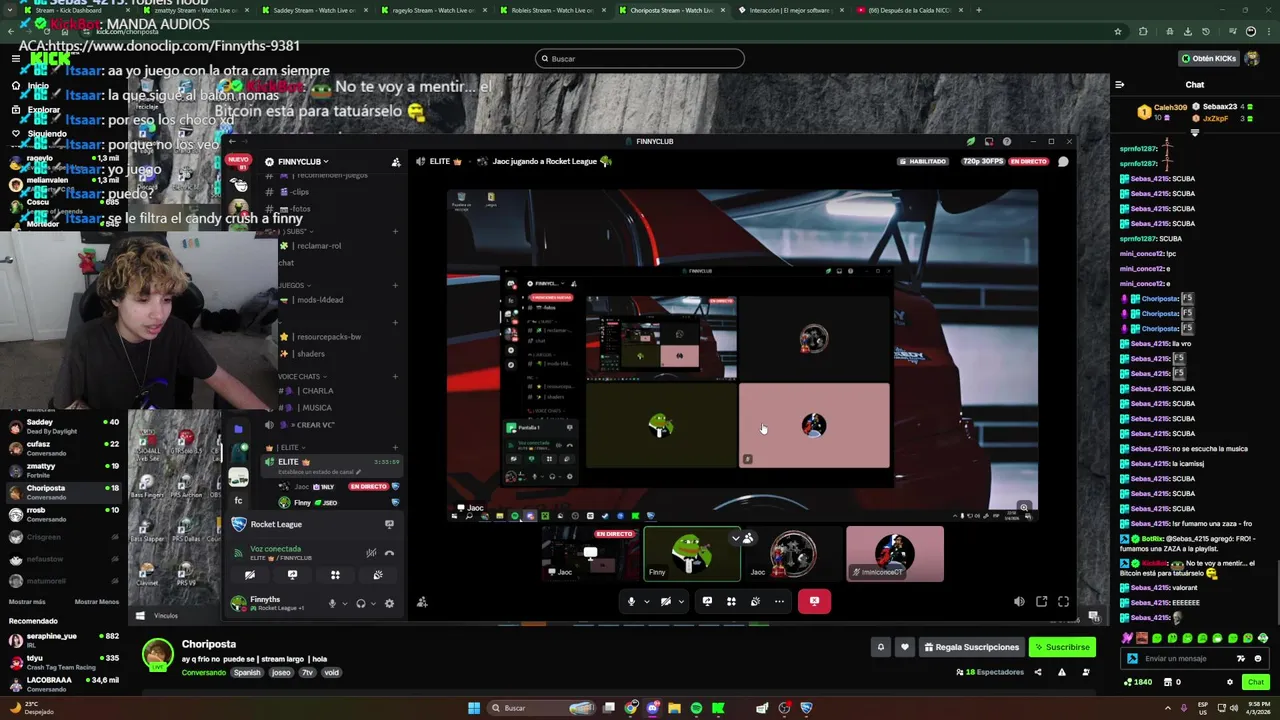
Task: Open soundboard in Discord voice panel
Action: 378,575
